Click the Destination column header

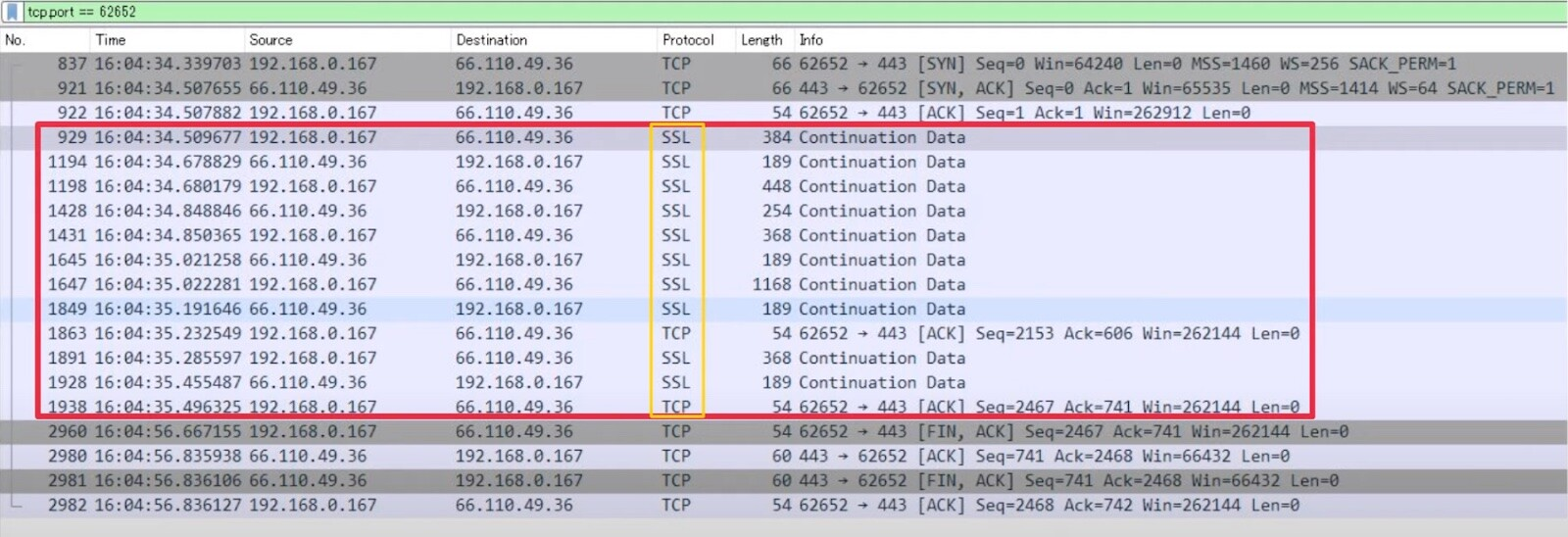(491, 40)
